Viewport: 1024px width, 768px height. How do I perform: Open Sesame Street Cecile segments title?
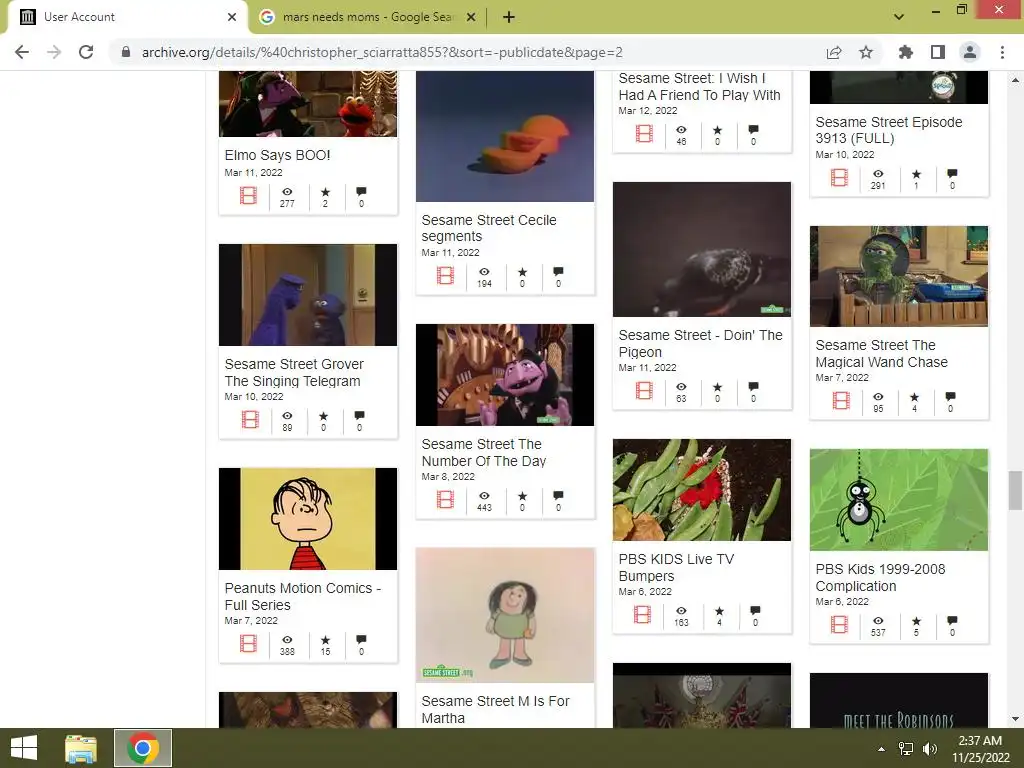click(488, 228)
